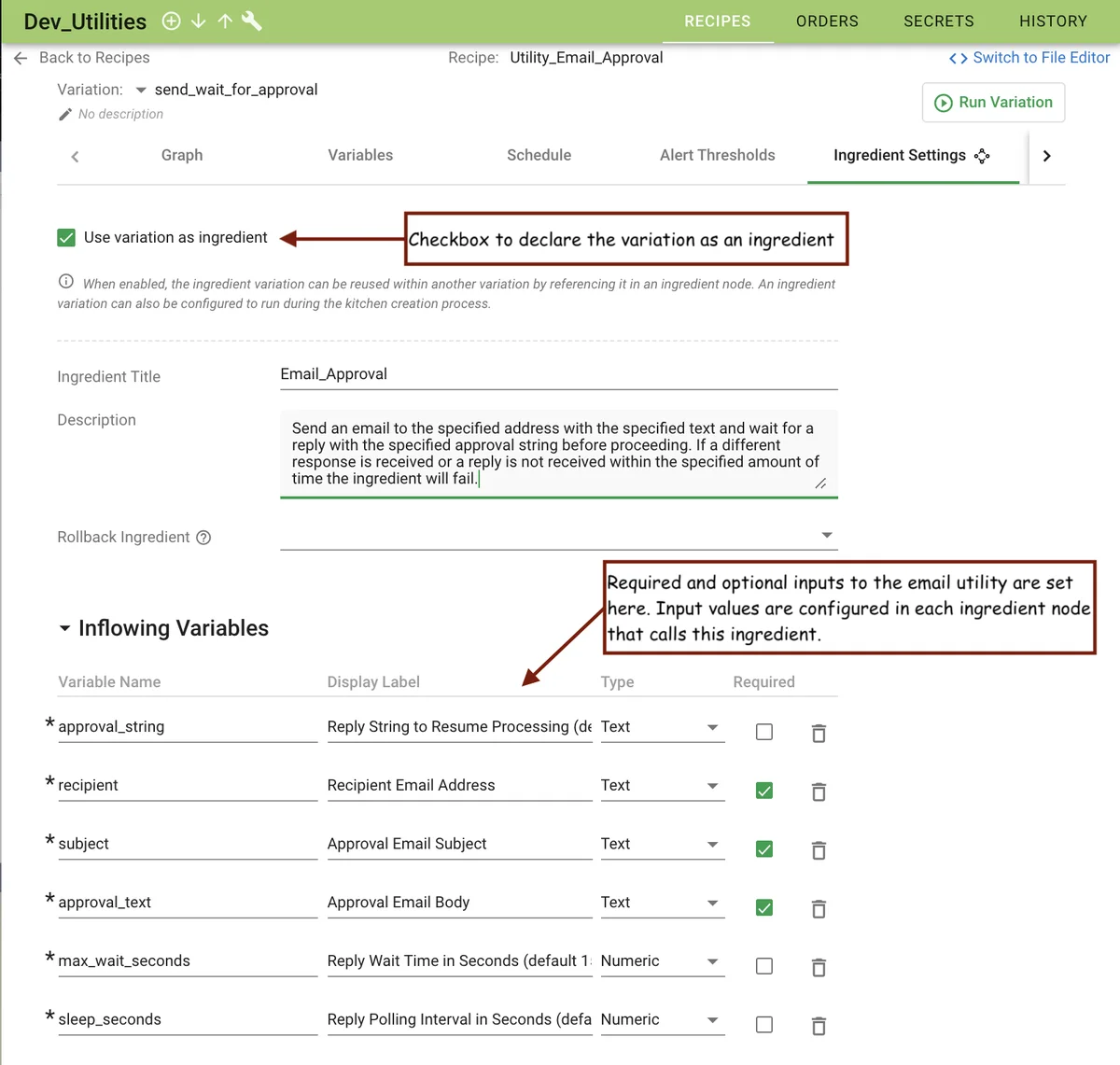Open the Rollback Ingredient dropdown
The width and height of the screenshot is (1120, 1065).
[x=826, y=535]
